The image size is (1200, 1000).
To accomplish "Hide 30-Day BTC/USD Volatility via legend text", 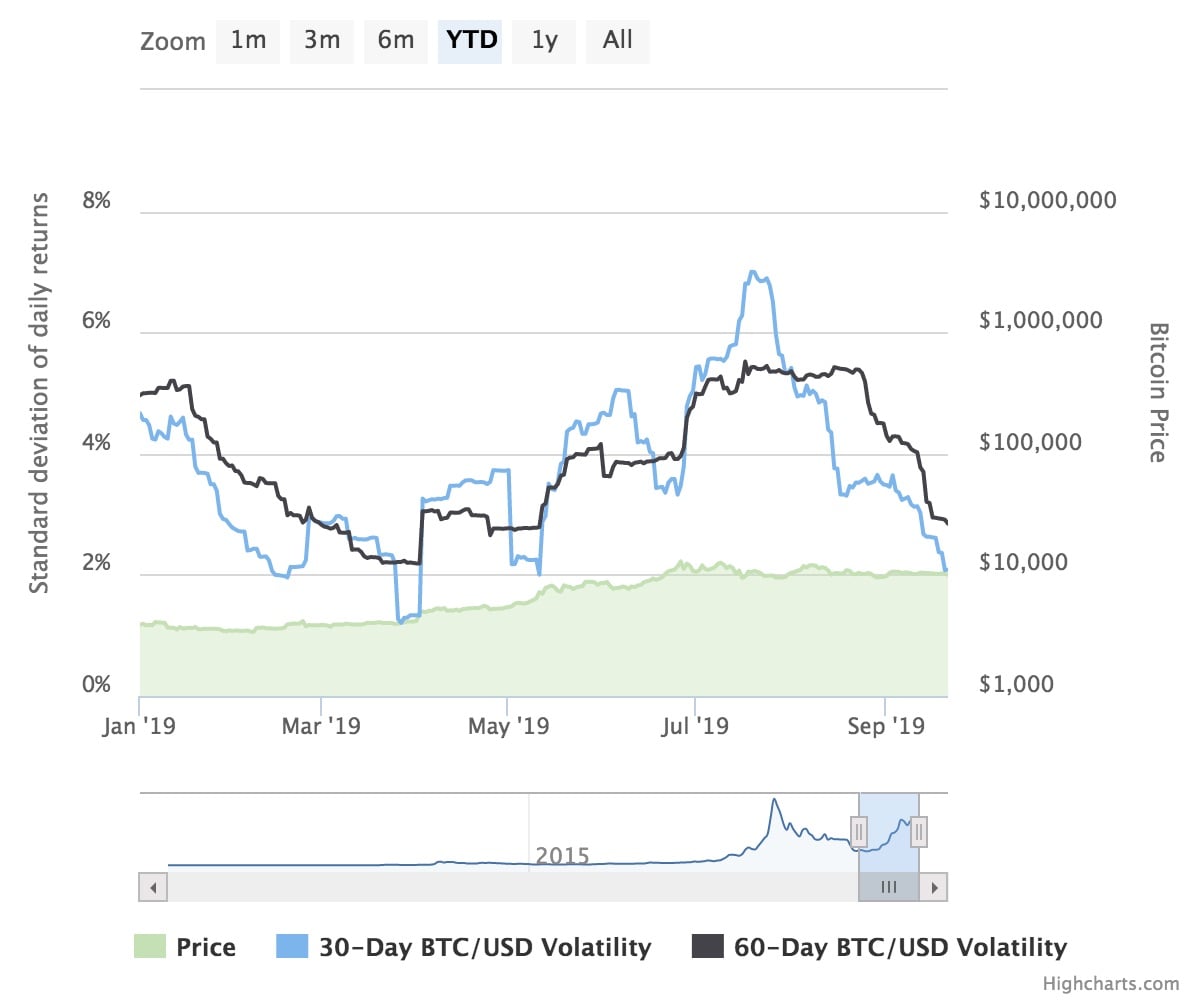I will pos(485,947).
